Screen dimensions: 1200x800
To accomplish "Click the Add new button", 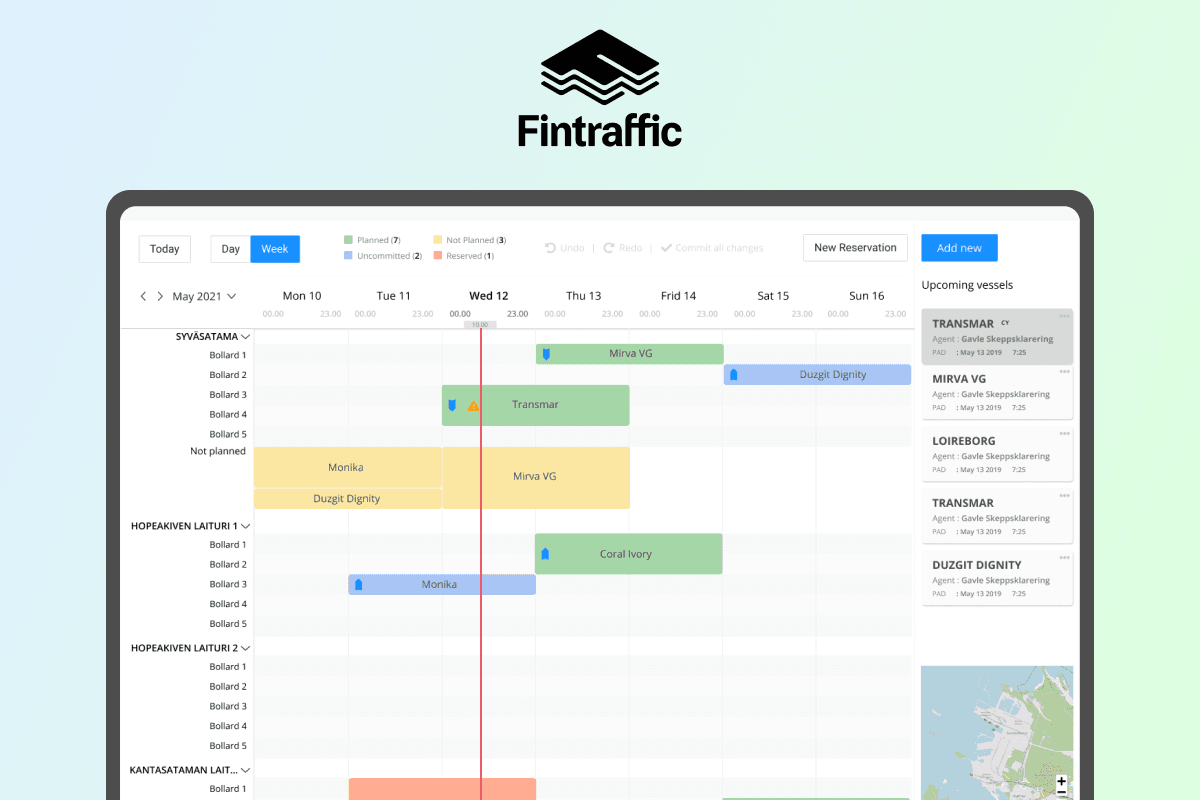I will (959, 248).
